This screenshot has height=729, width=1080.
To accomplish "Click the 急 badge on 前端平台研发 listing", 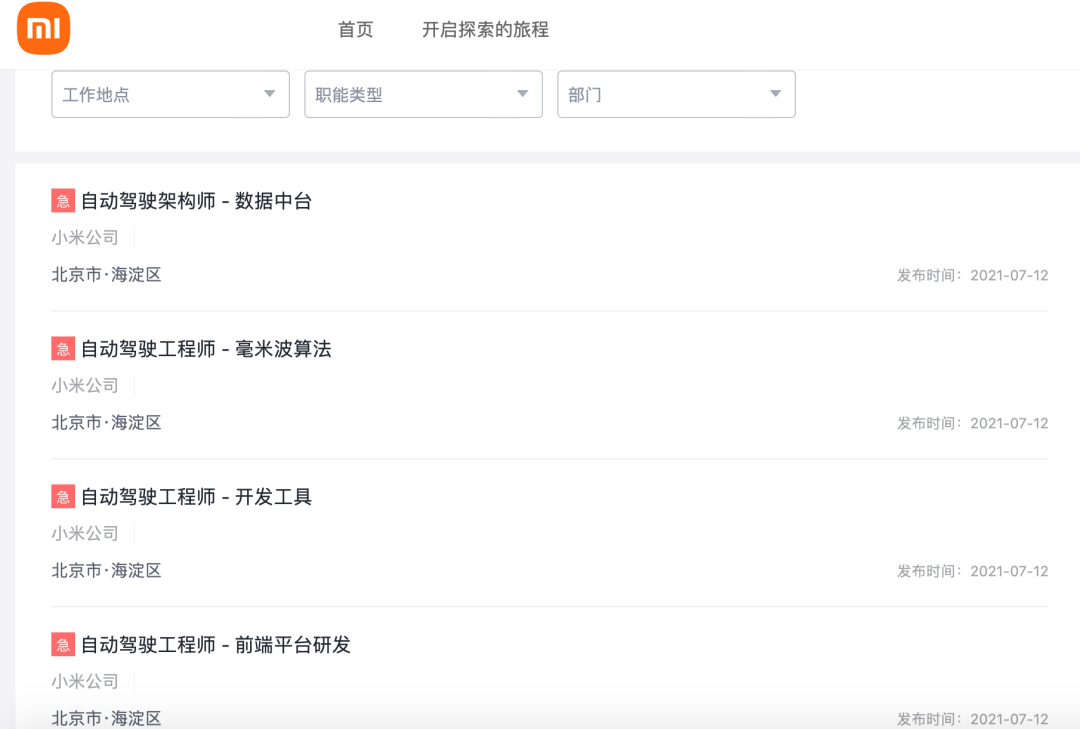I will (61, 645).
